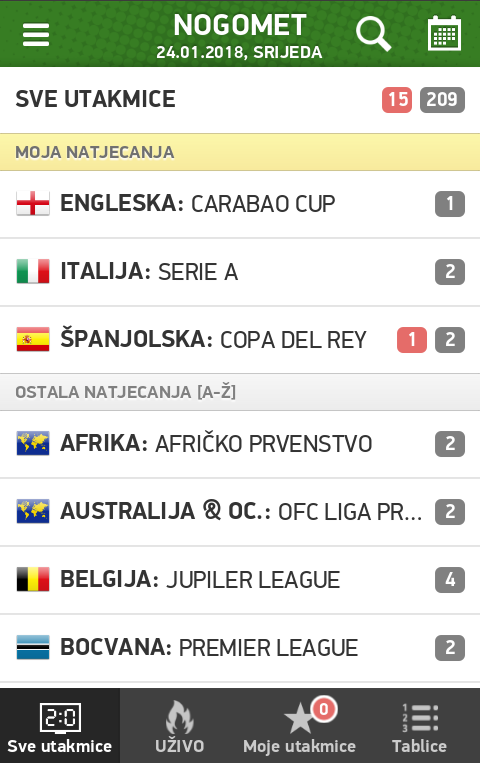This screenshot has width=480, height=763.
Task: Click the gray 209 matches badge
Action: pos(443,100)
